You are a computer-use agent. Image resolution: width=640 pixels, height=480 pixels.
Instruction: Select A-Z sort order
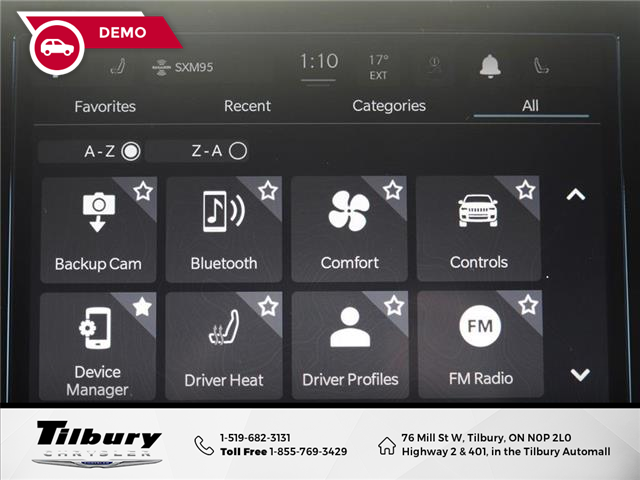click(130, 152)
